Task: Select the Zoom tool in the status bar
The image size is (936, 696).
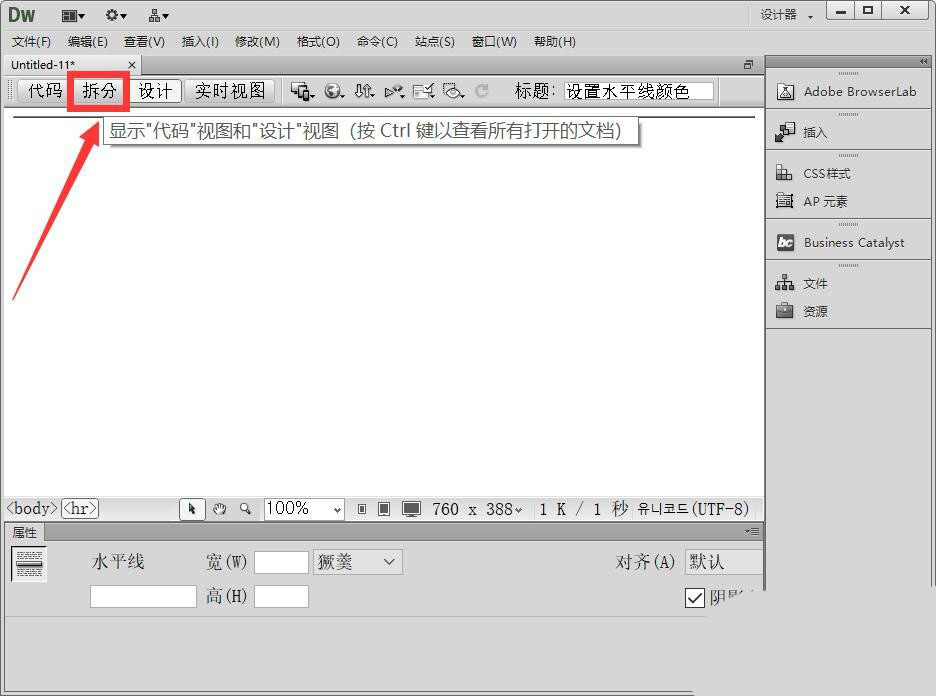Action: click(x=245, y=509)
